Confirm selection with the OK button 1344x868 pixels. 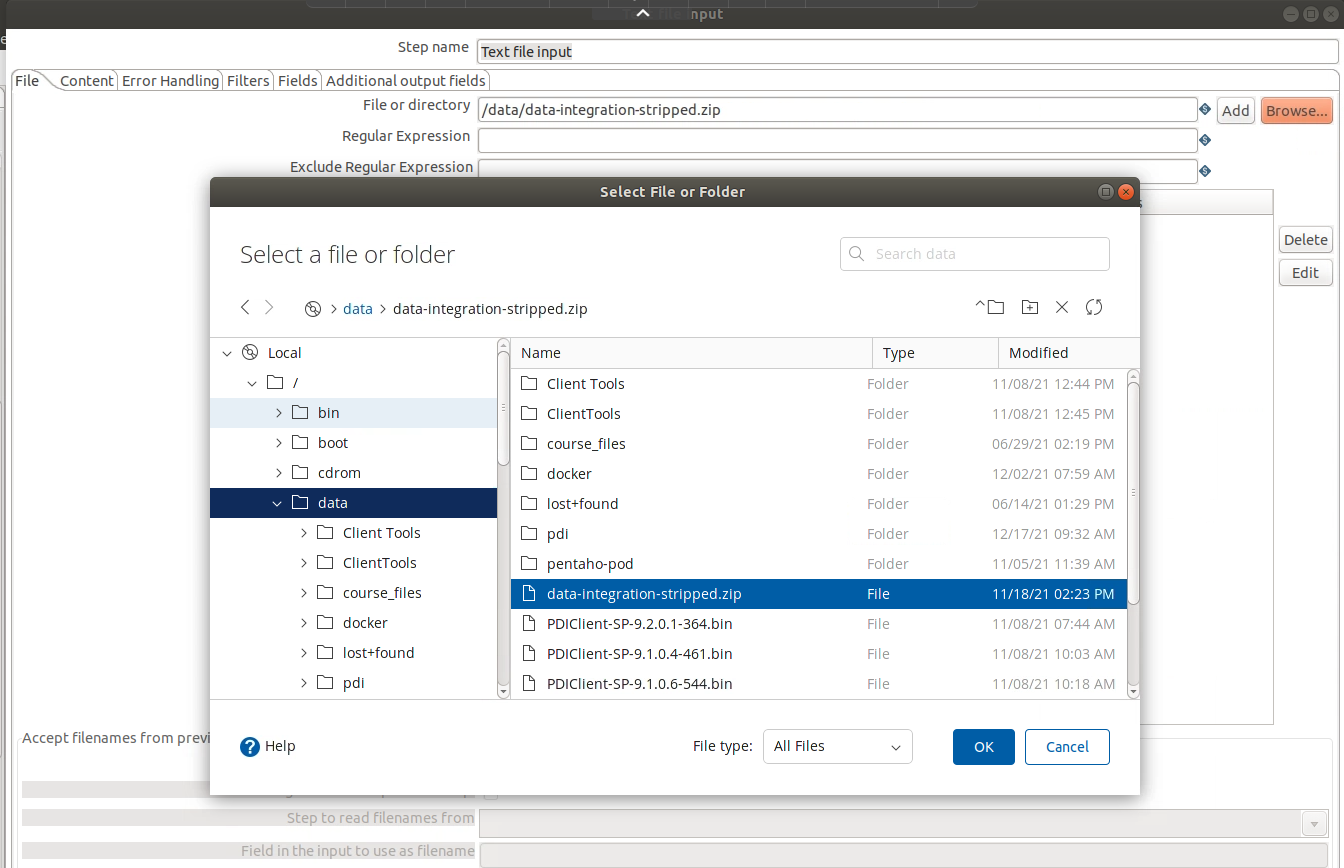983,747
